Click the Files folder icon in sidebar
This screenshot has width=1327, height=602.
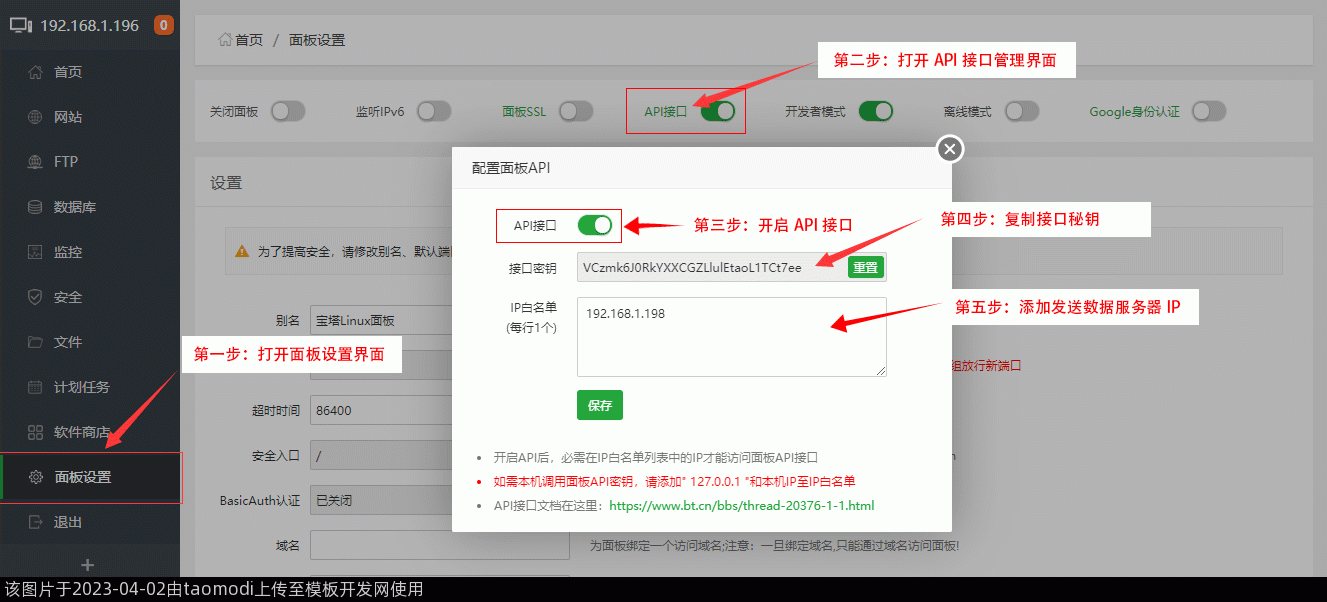[36, 342]
